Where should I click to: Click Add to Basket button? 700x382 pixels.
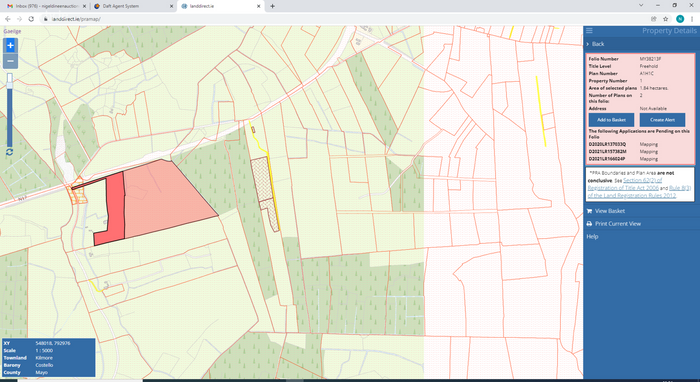pos(611,120)
